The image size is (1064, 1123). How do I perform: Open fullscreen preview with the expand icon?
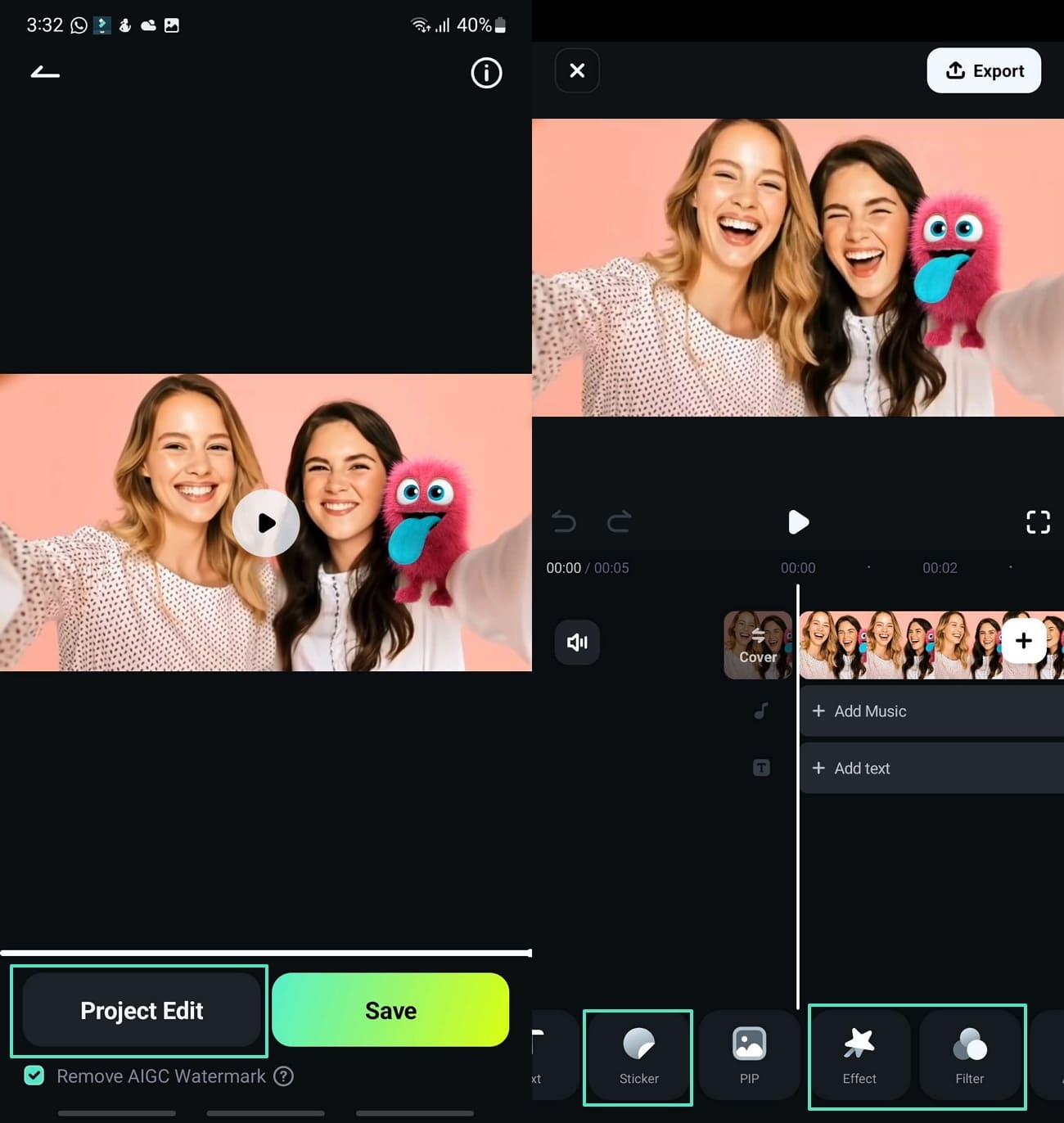point(1038,522)
